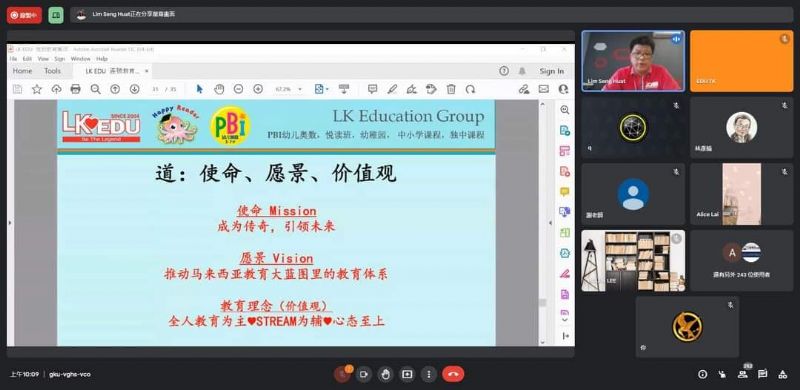Click the PDF vertical scrollbar thumb

pyautogui.click(x=542, y=302)
